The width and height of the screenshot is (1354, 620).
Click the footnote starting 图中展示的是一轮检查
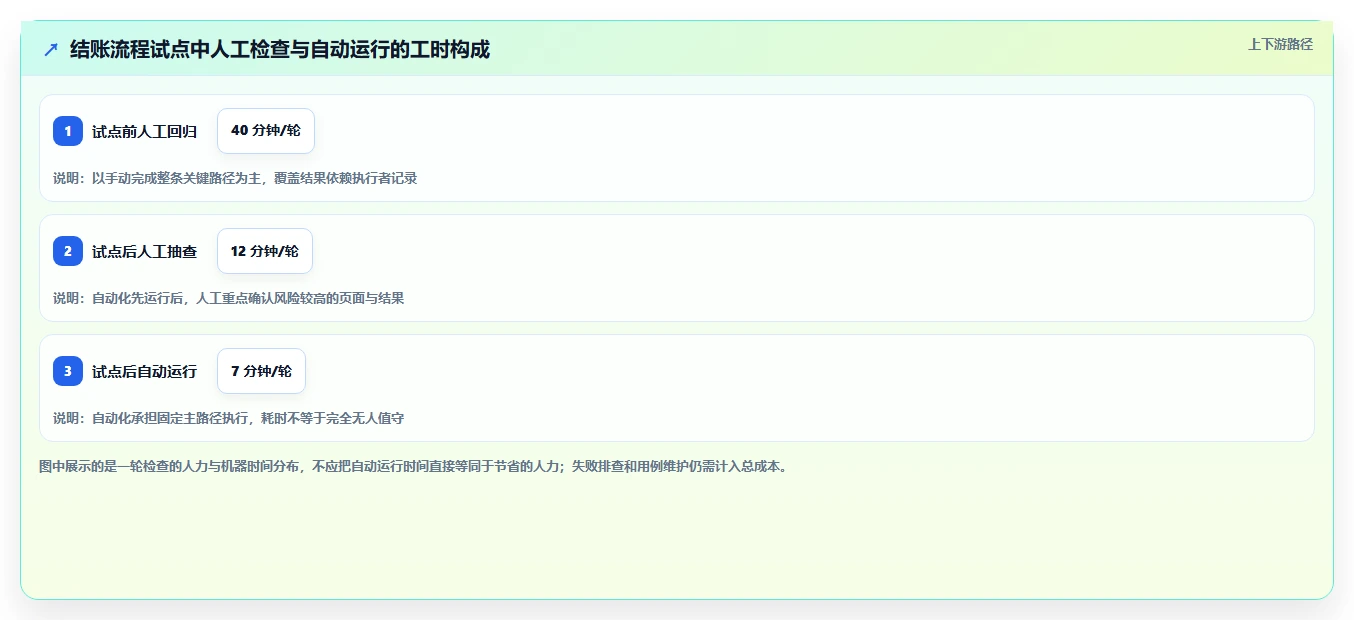pyautogui.click(x=413, y=466)
